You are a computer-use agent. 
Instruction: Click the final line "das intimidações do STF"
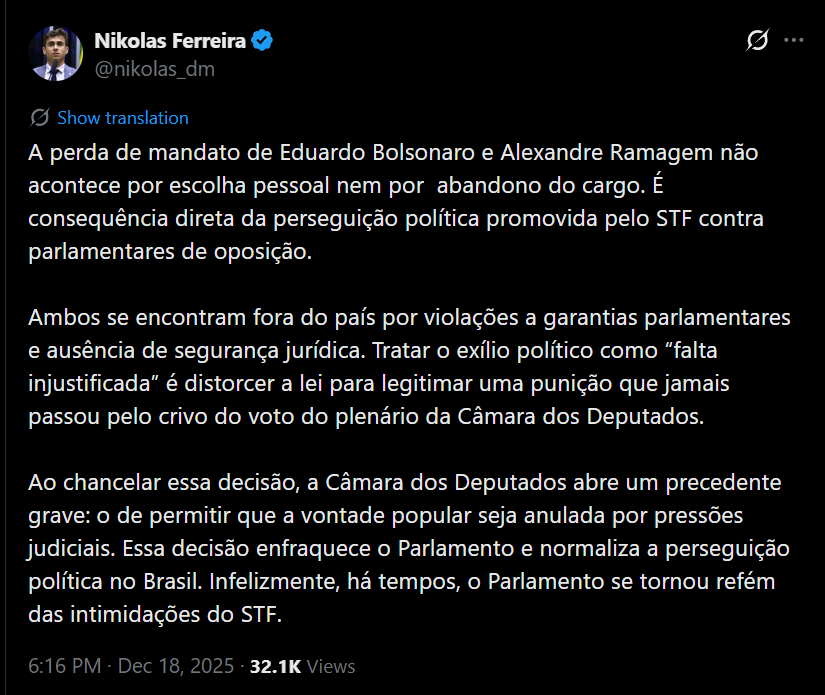[155, 615]
